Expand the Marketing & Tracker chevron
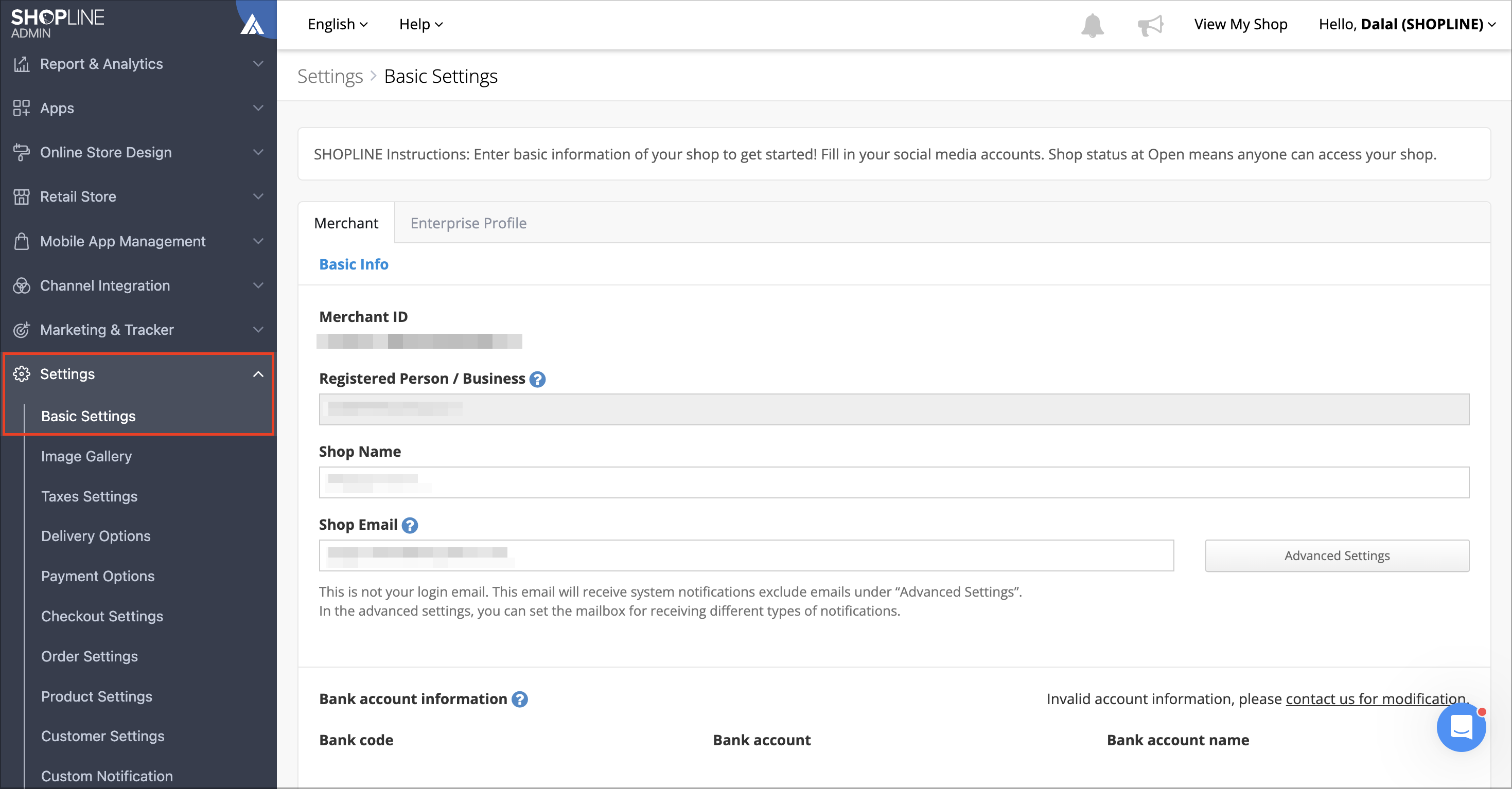This screenshot has width=1512, height=789. (x=258, y=330)
